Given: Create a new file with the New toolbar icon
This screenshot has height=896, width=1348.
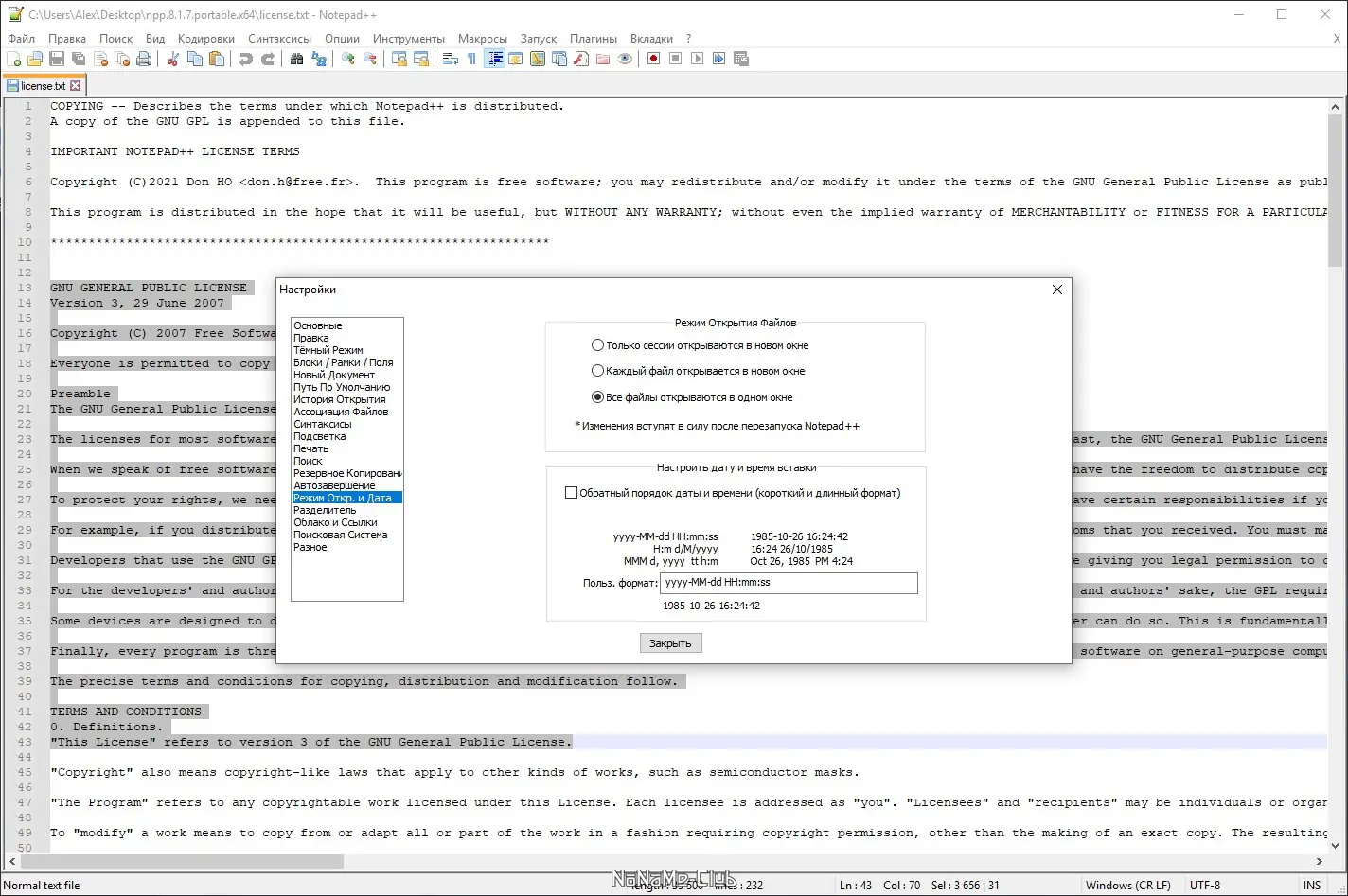Looking at the screenshot, I should (x=13, y=59).
